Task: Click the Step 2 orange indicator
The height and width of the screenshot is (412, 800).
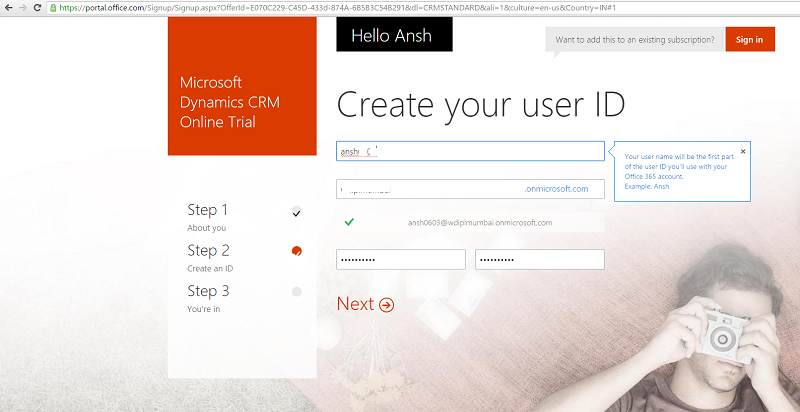Action: pos(296,251)
